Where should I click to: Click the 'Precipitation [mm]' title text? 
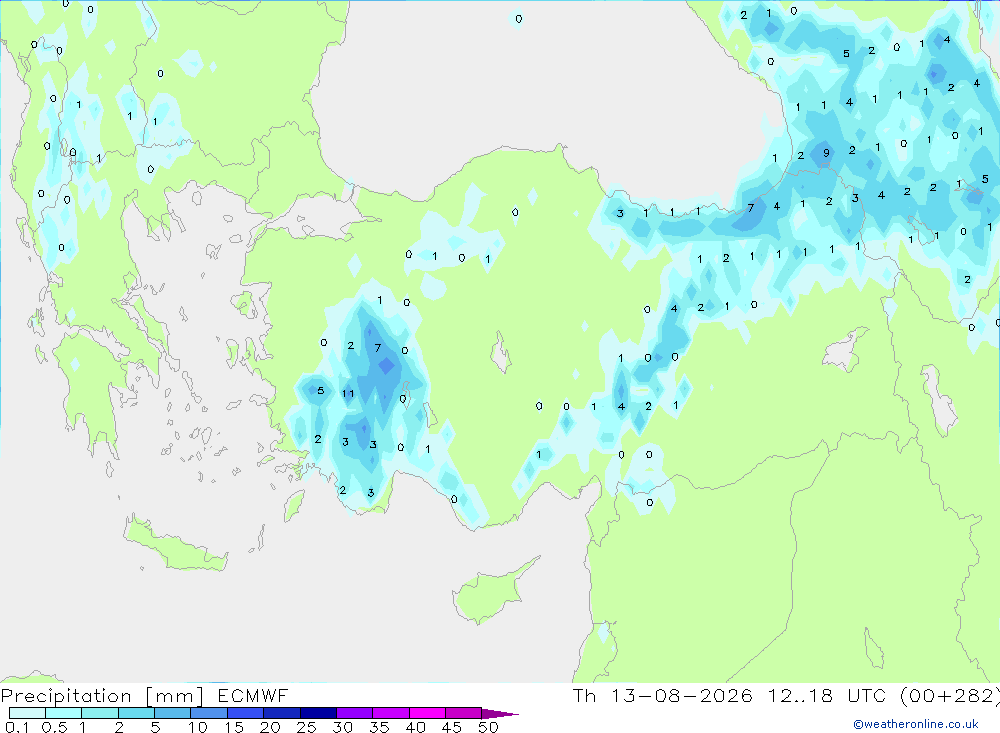(102, 695)
